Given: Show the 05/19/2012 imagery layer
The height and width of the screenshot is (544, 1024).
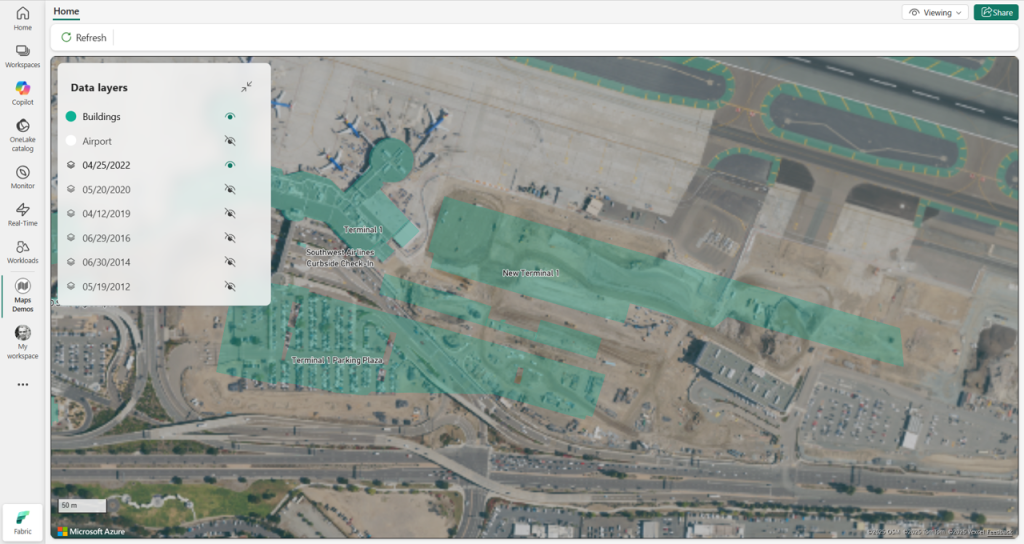Looking at the screenshot, I should point(229,285).
